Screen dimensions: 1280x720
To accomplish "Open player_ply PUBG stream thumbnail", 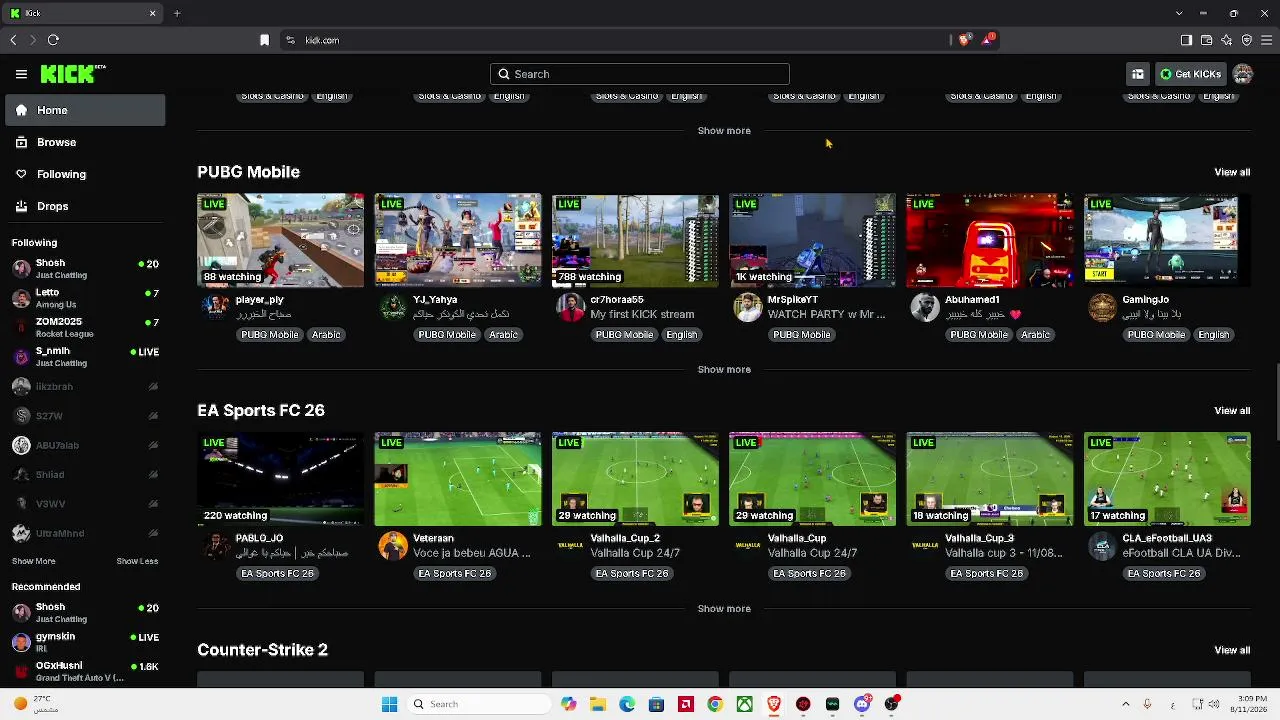I will tap(281, 240).
